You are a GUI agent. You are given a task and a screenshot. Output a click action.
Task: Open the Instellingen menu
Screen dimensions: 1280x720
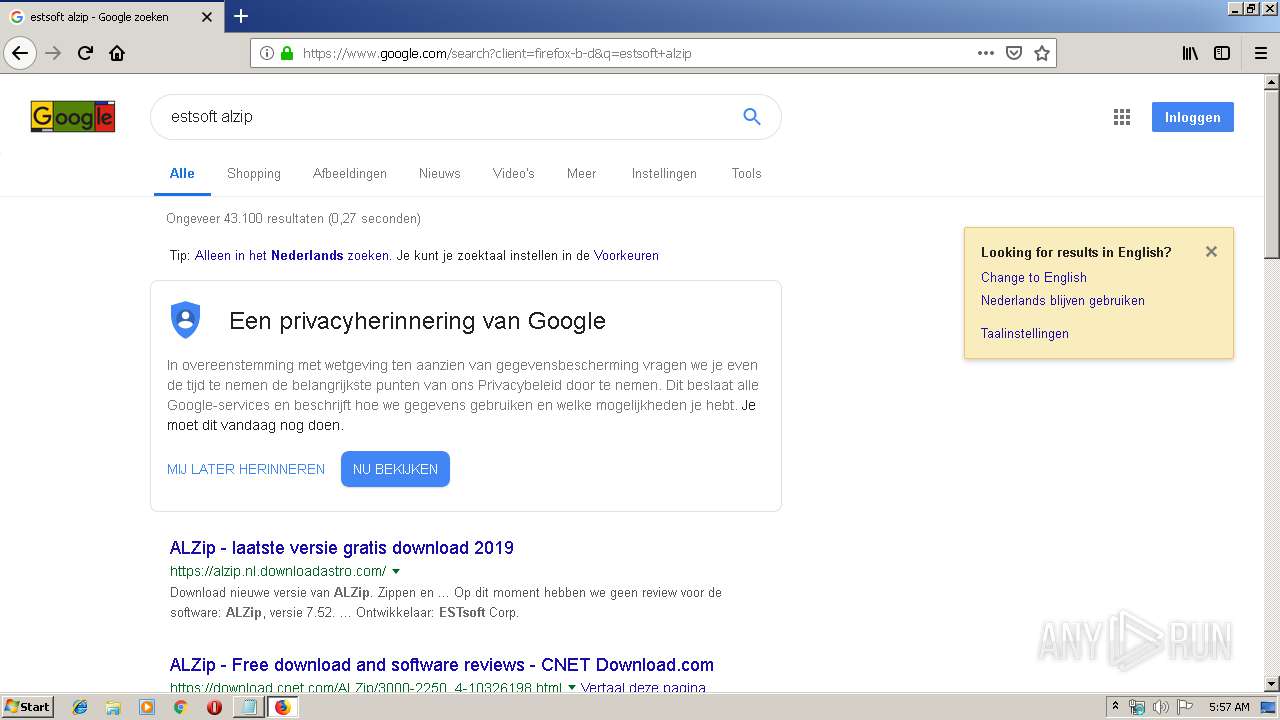tap(664, 173)
